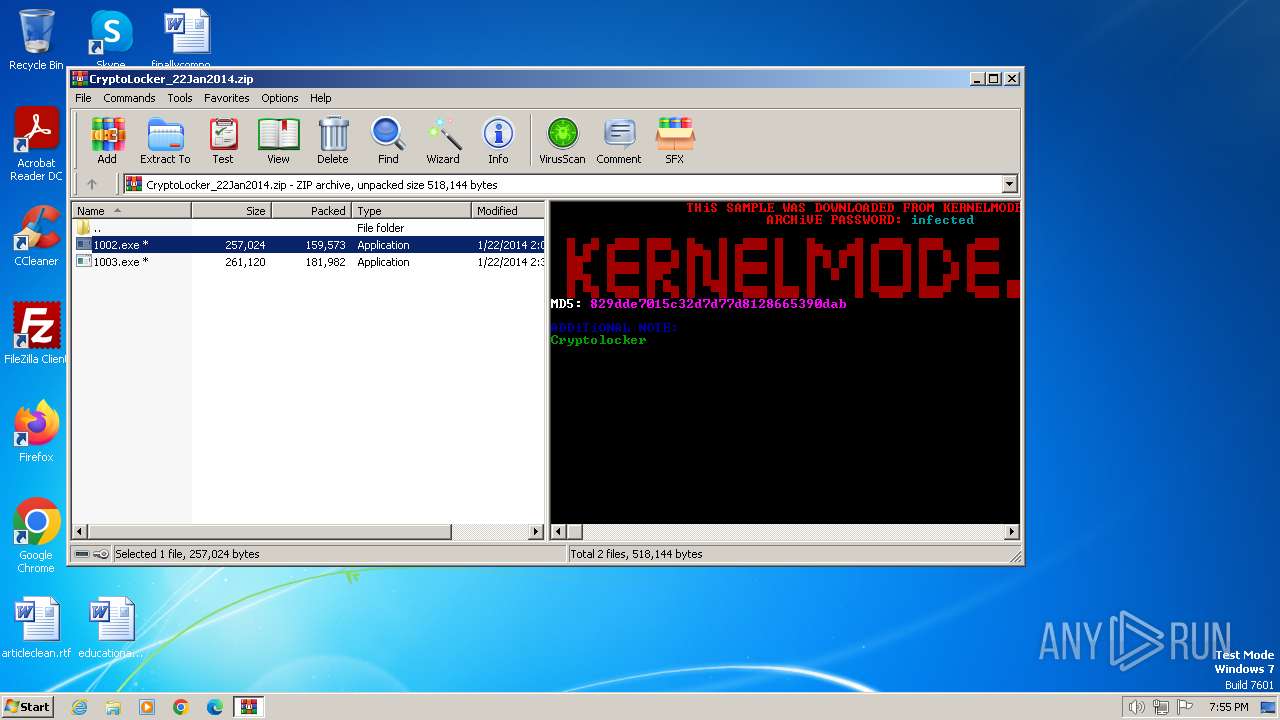Sort files by Name column
Viewport: 1280px width, 720px height.
coord(131,211)
